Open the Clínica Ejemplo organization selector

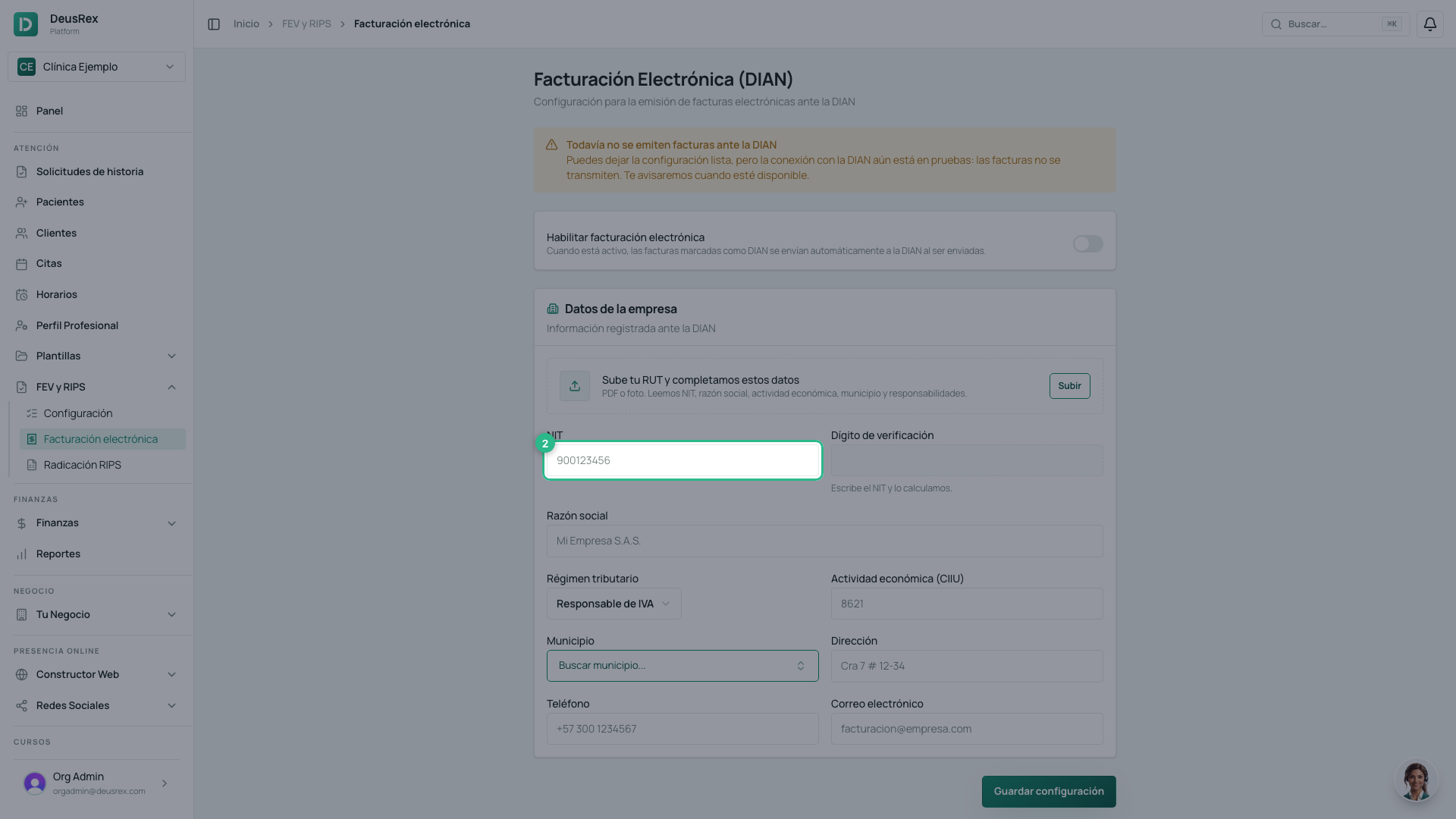[x=96, y=67]
